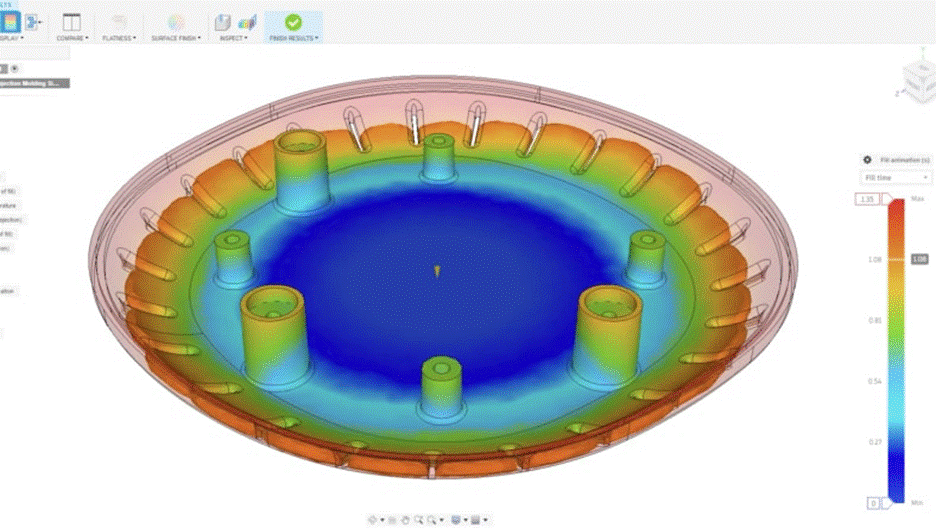Open the SURFACE FINISH dropdown menu
The width and height of the screenshot is (936, 528).
click(x=176, y=38)
